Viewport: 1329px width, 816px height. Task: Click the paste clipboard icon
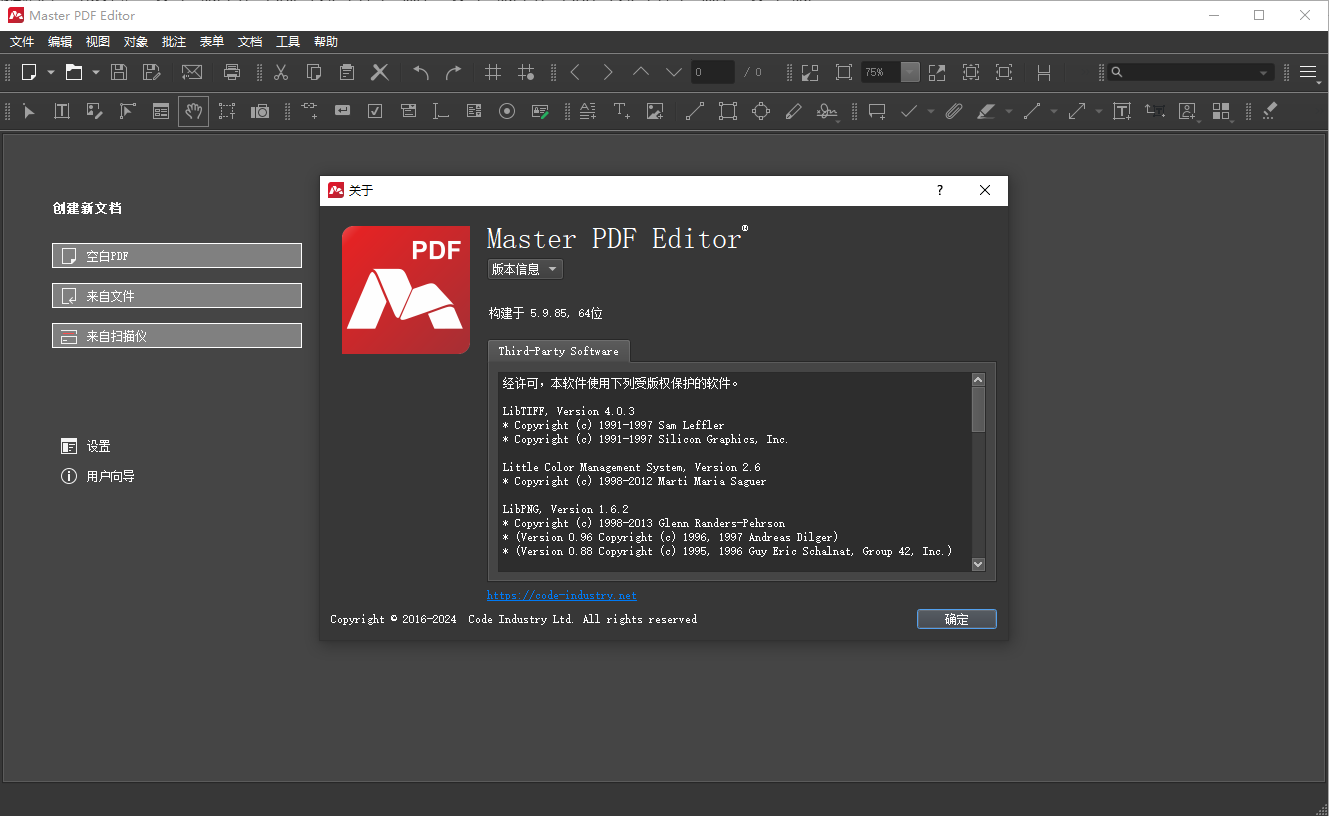pyautogui.click(x=347, y=72)
